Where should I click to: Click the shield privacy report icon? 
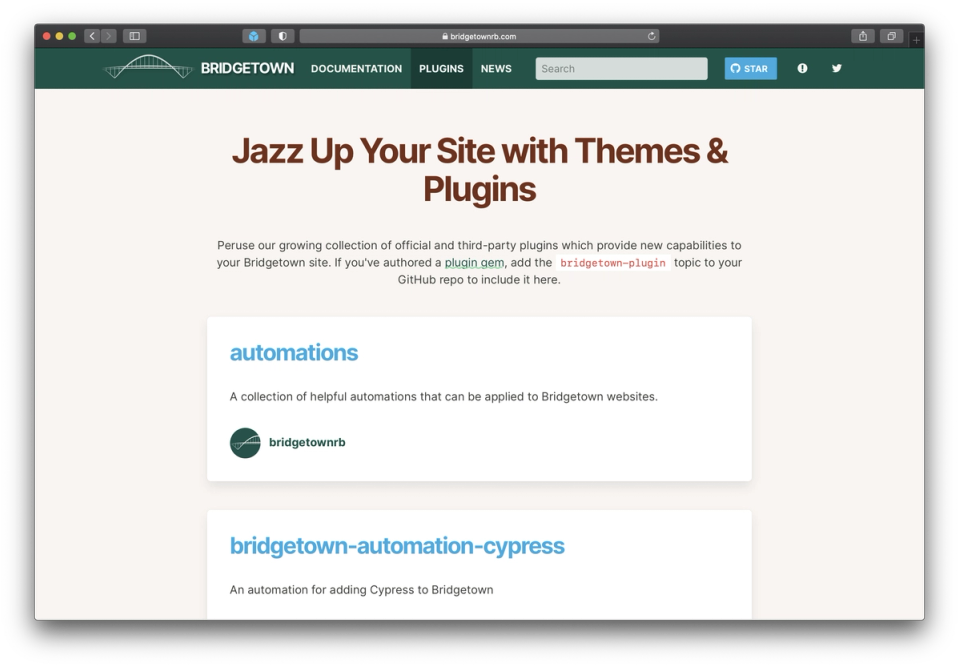pos(282,36)
